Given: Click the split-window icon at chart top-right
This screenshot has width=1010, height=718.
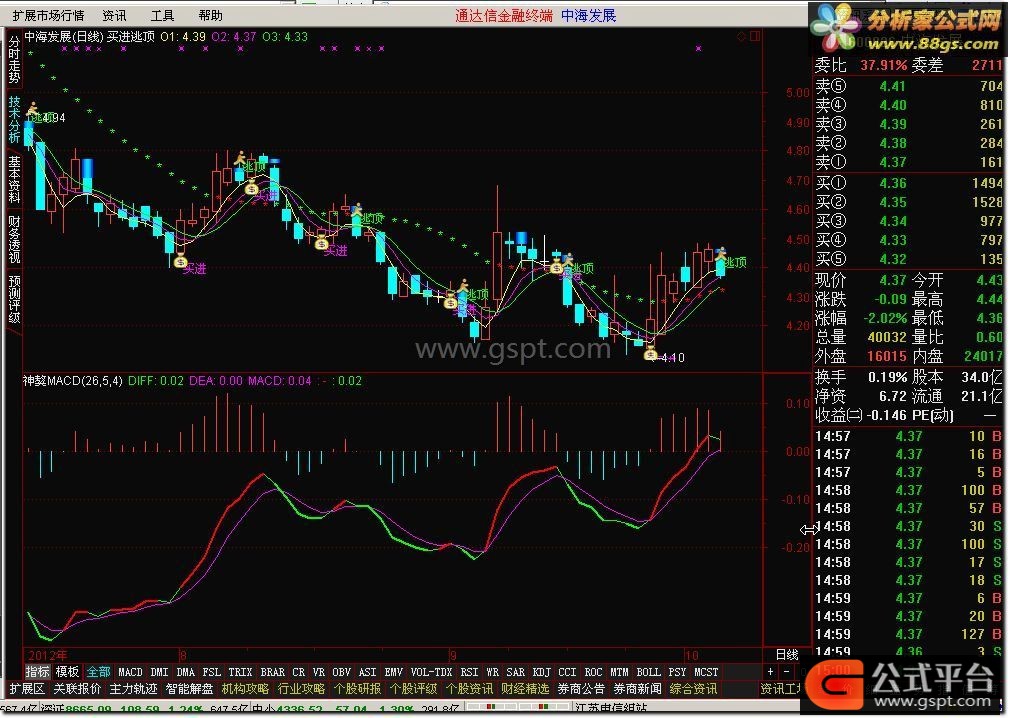Looking at the screenshot, I should [754, 36].
